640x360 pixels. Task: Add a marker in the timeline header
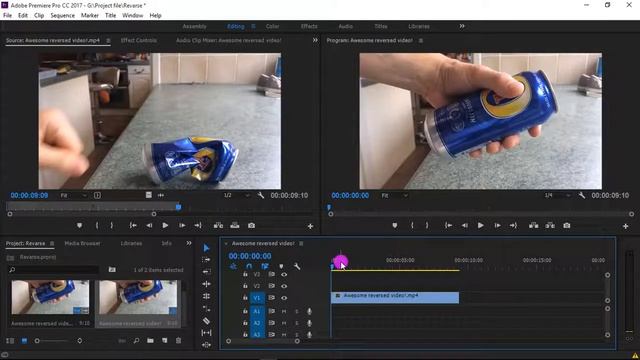point(281,267)
